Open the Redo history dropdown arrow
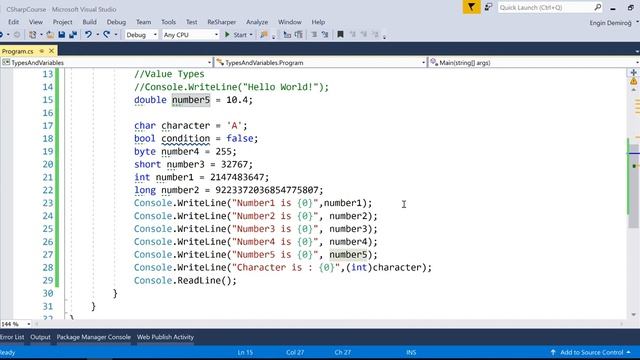 [x=116, y=35]
